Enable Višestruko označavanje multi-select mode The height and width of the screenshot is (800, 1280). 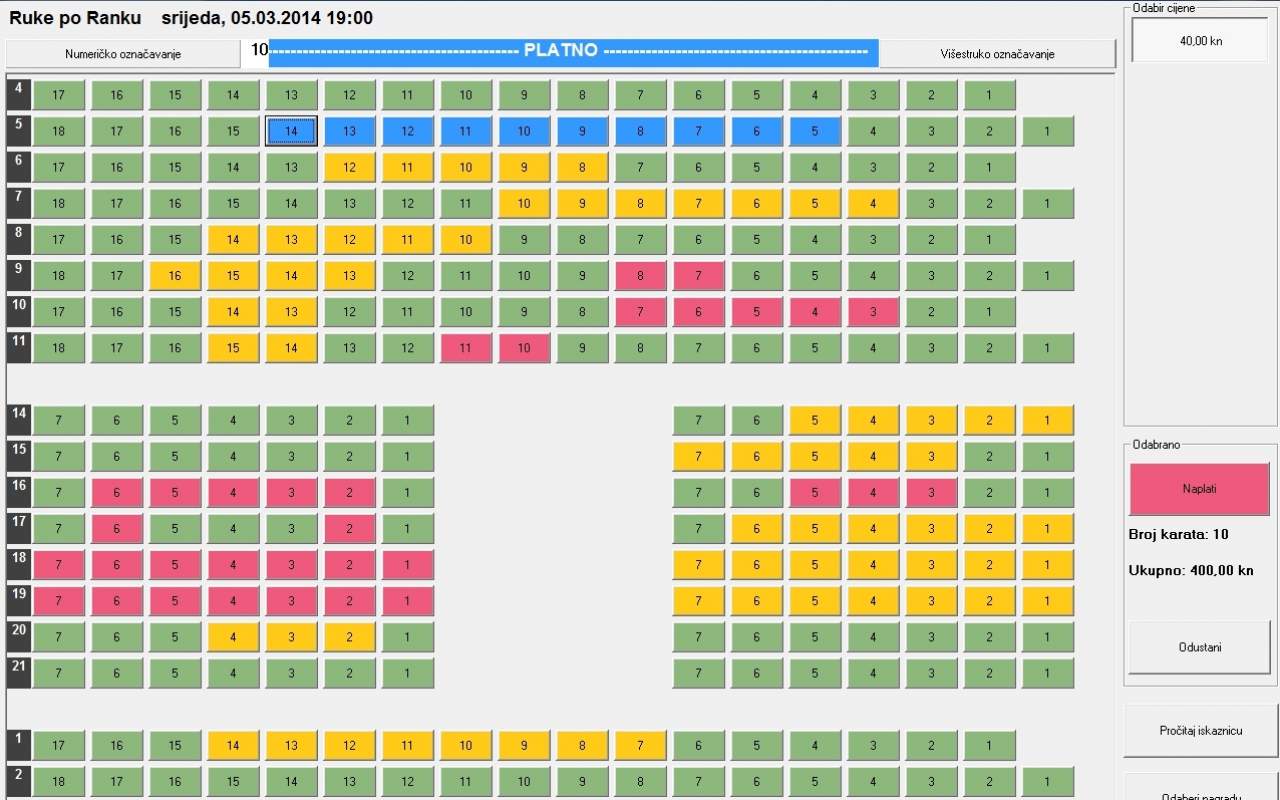pyautogui.click(x=997, y=54)
